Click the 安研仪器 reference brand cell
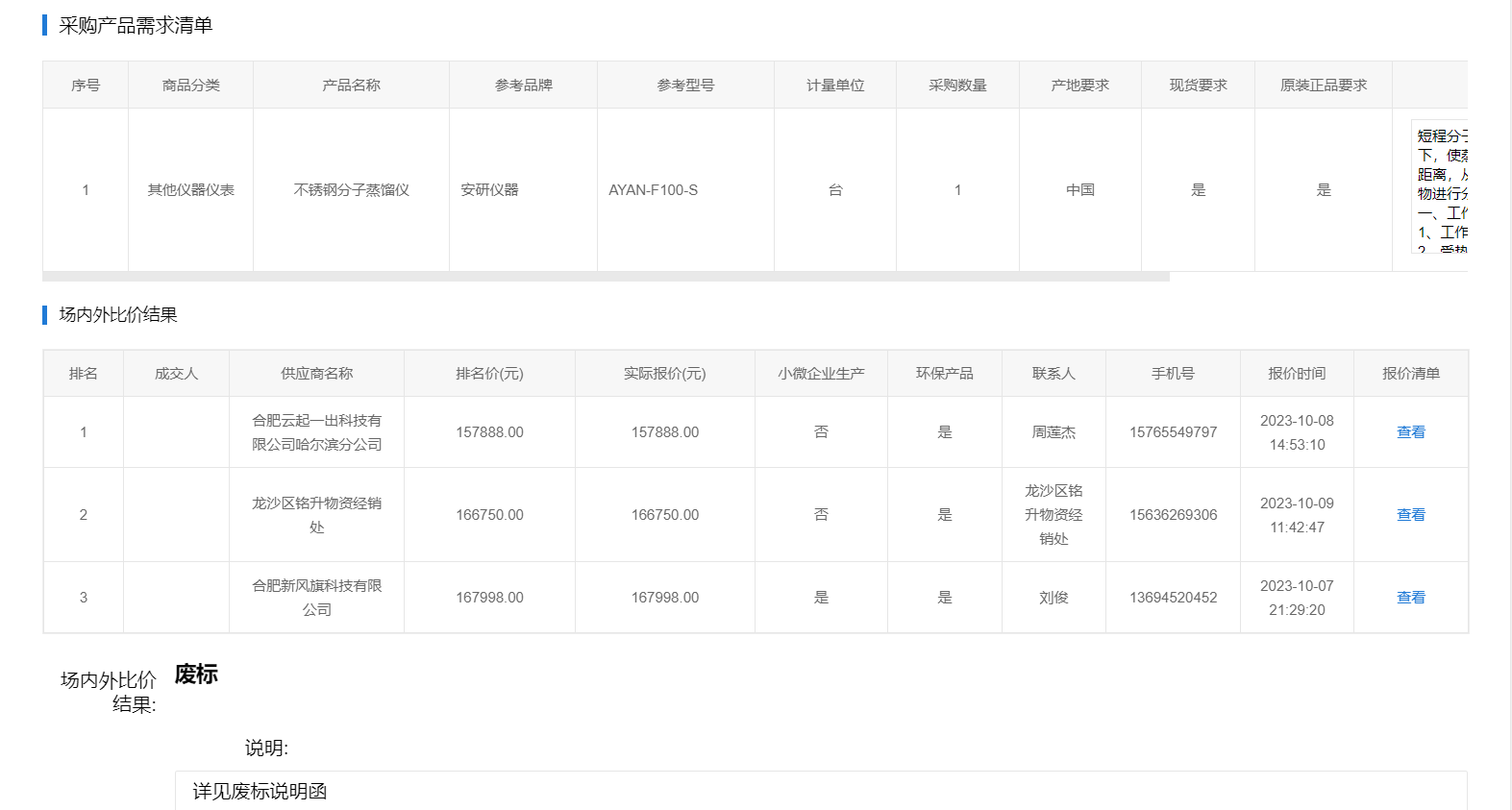The width and height of the screenshot is (1512, 810). click(x=489, y=190)
